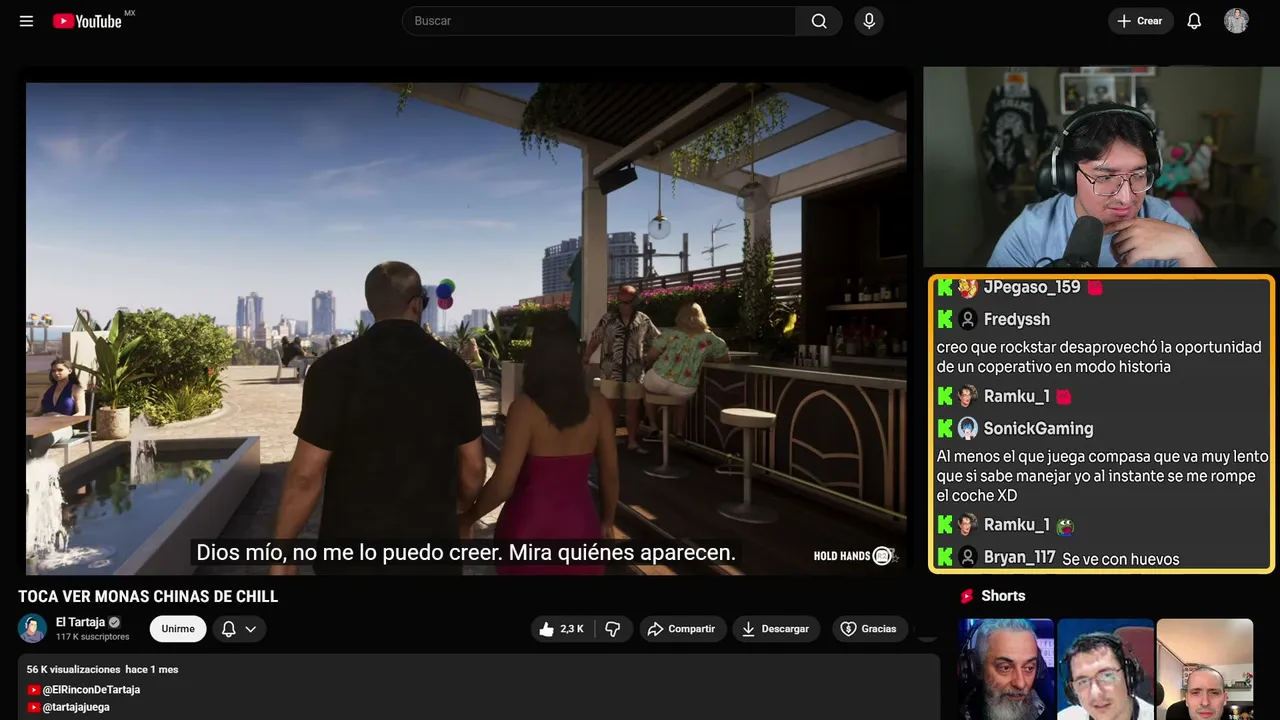Open the @tartajajuega channel link

[76, 707]
